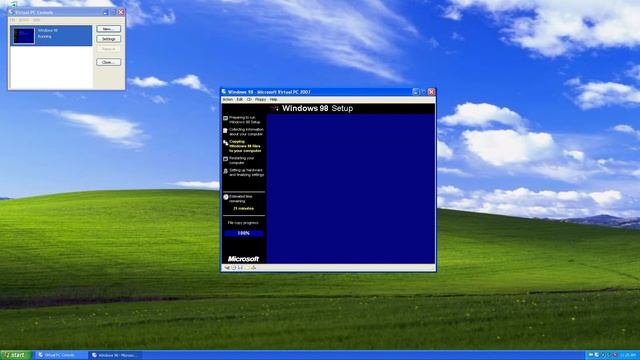
Task: Open Settings in Virtual PC Console
Action: (109, 39)
